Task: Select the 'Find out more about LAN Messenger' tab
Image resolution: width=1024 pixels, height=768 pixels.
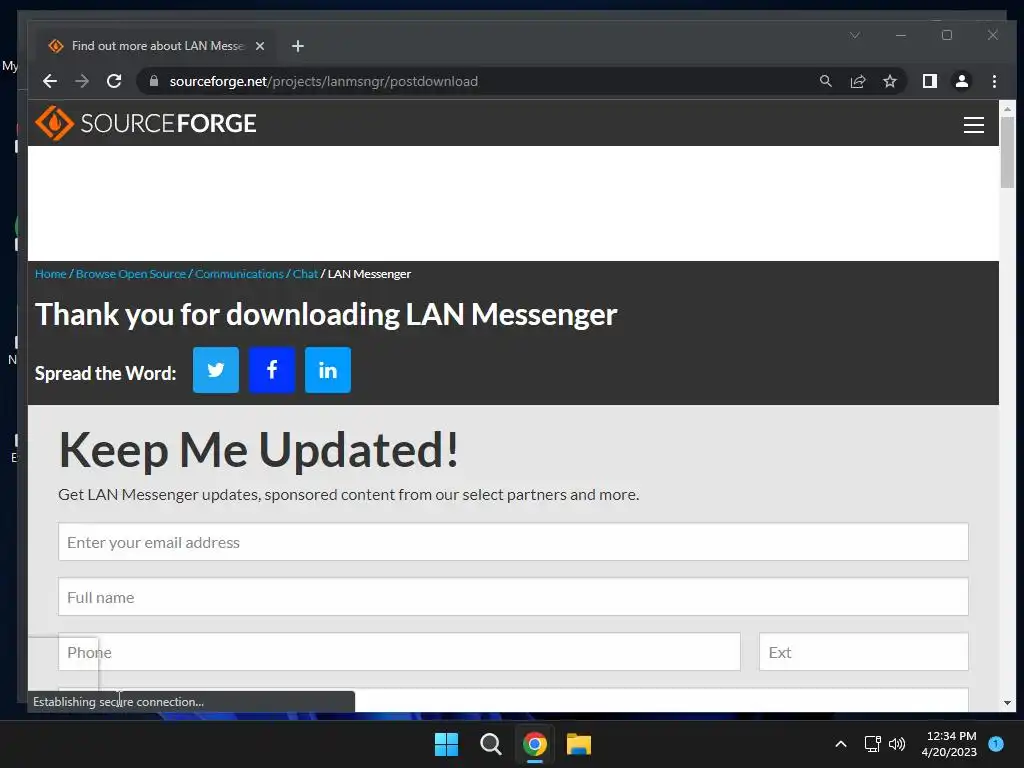Action: click(x=157, y=46)
